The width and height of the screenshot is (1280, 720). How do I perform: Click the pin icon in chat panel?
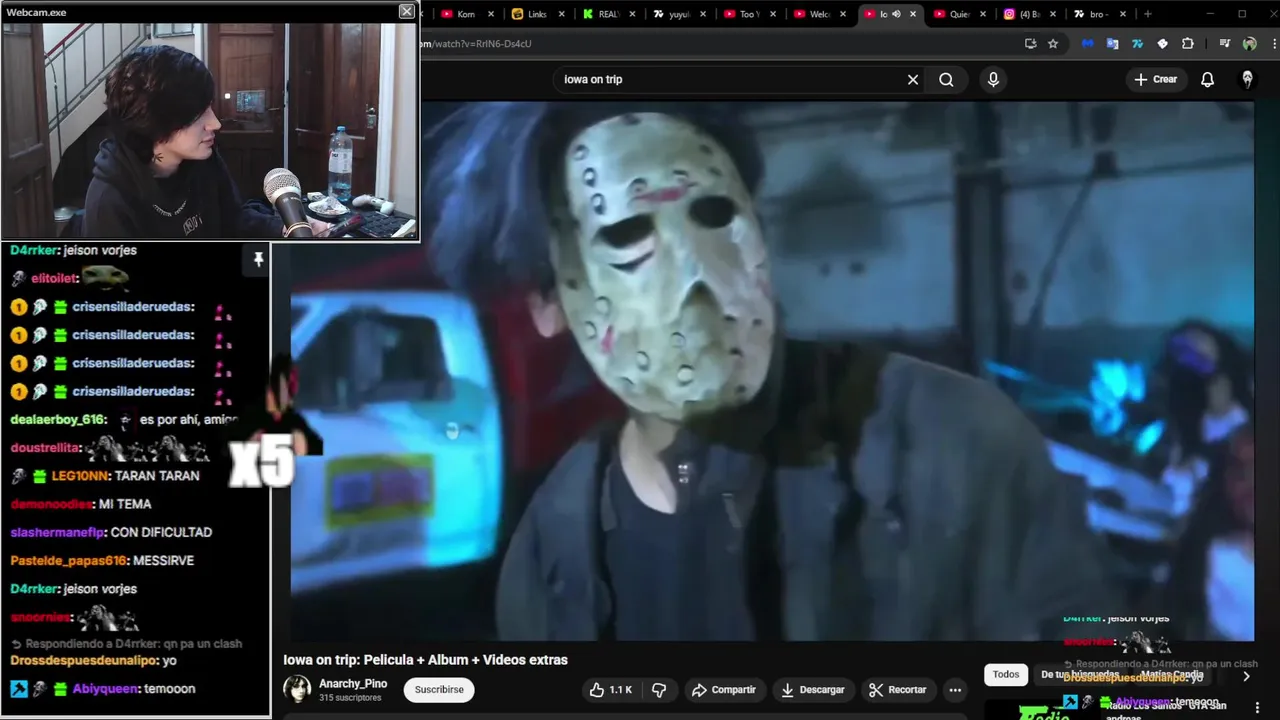click(258, 259)
